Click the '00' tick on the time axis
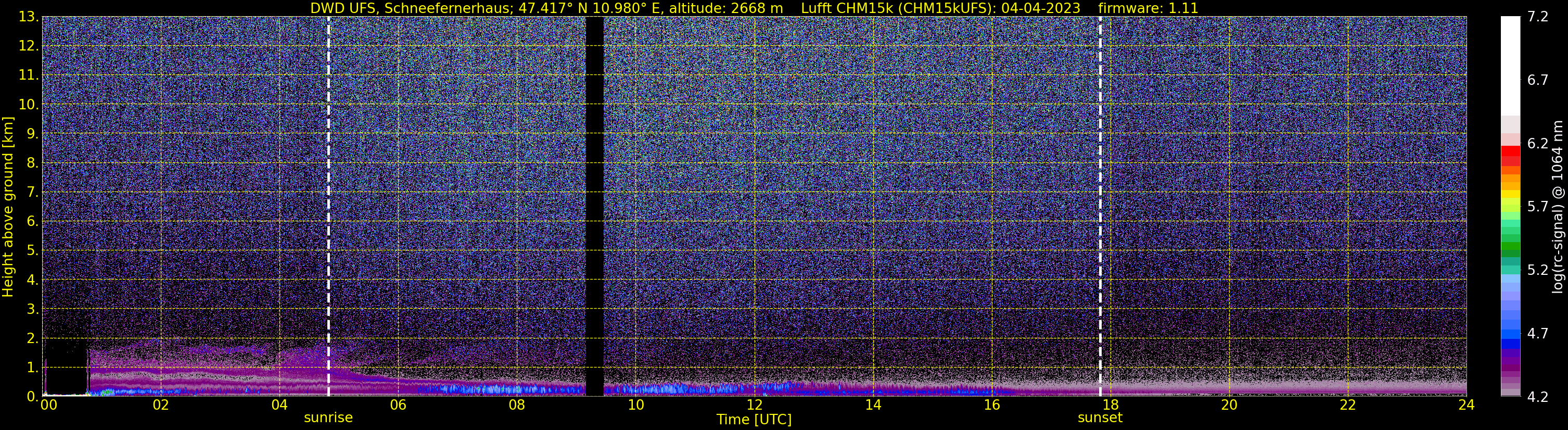 (49, 405)
